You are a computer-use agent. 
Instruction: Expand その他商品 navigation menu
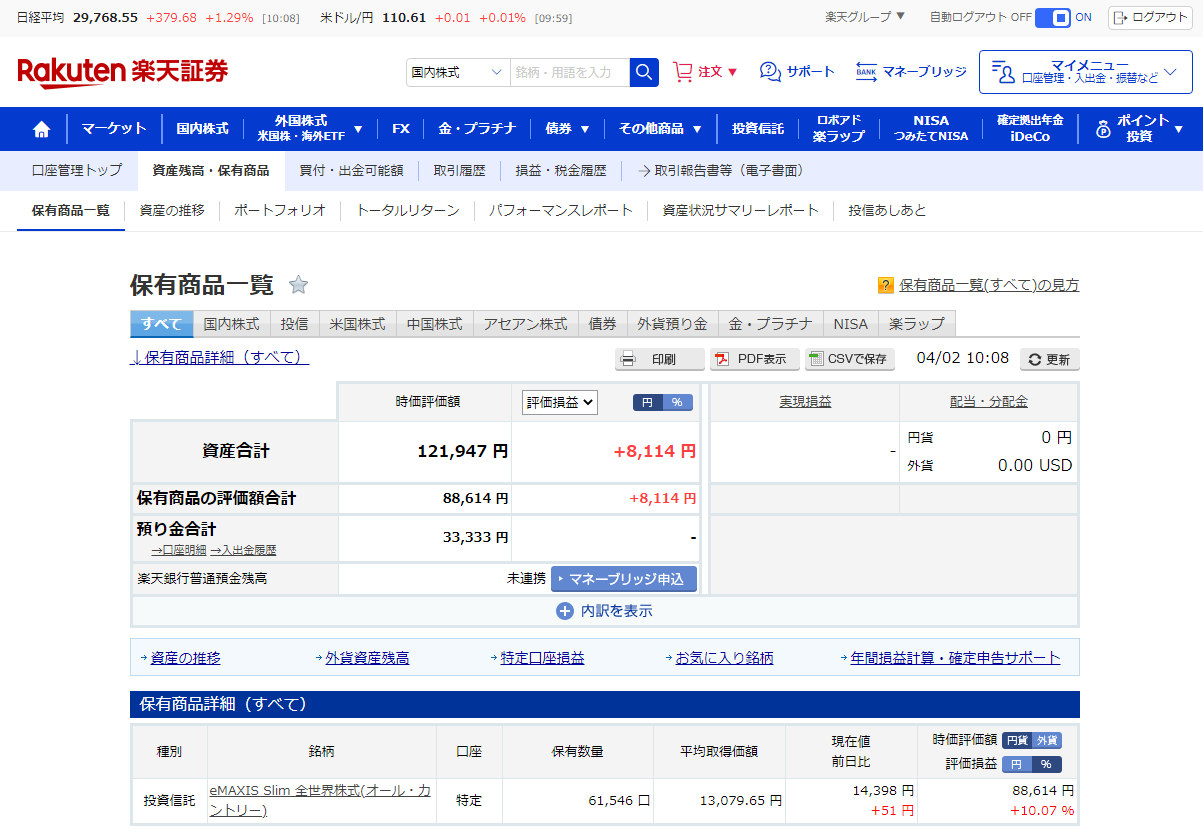click(x=660, y=129)
